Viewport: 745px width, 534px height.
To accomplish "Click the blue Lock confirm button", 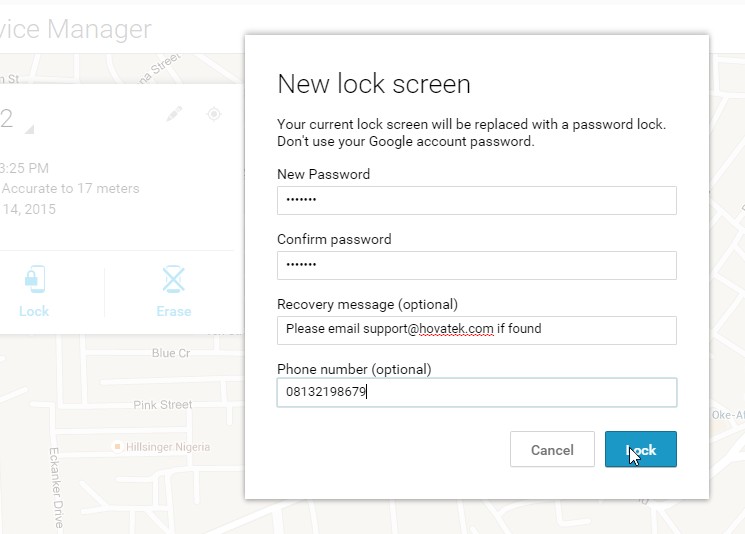I will tap(640, 449).
